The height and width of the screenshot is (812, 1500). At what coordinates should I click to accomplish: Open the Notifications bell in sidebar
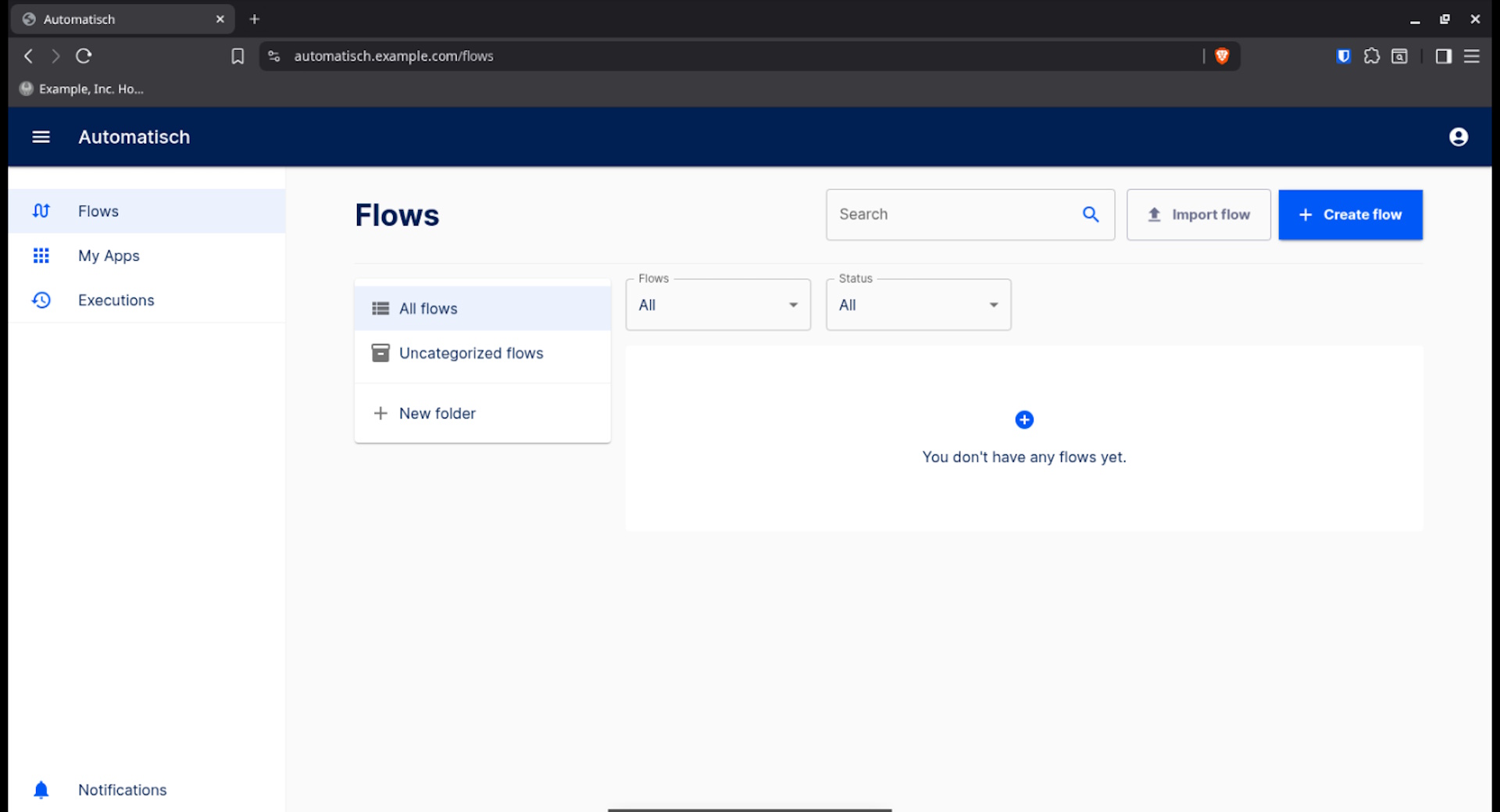point(41,789)
